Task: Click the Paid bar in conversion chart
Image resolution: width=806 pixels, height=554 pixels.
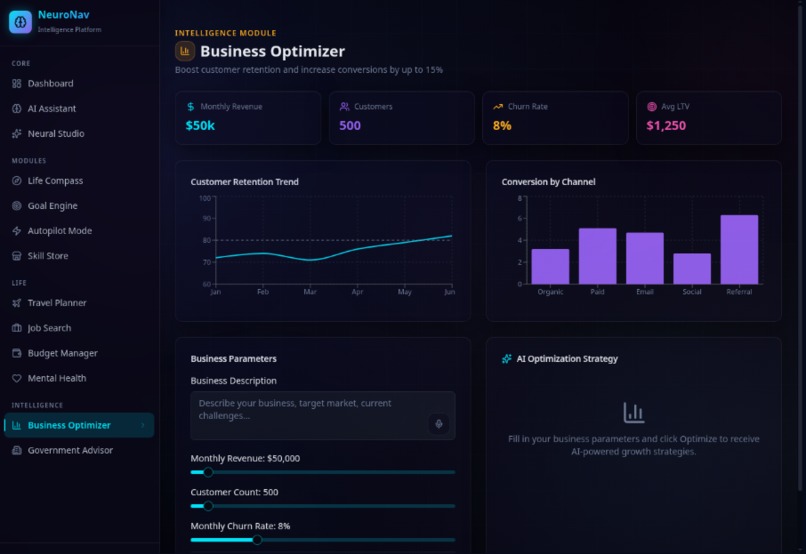Action: [597, 256]
